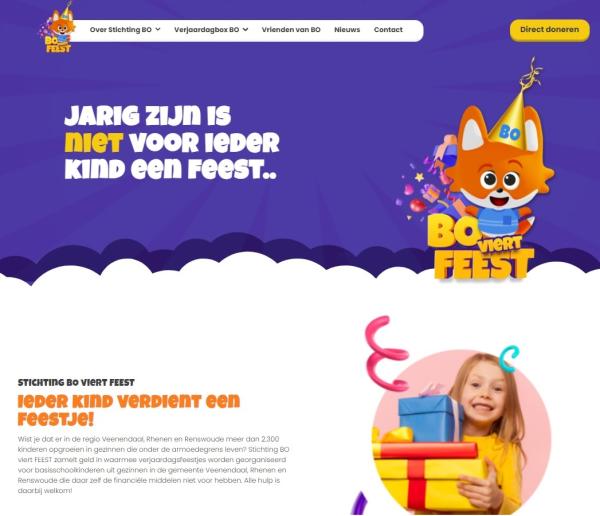
Task: Open the Nieuws page
Action: tap(347, 30)
